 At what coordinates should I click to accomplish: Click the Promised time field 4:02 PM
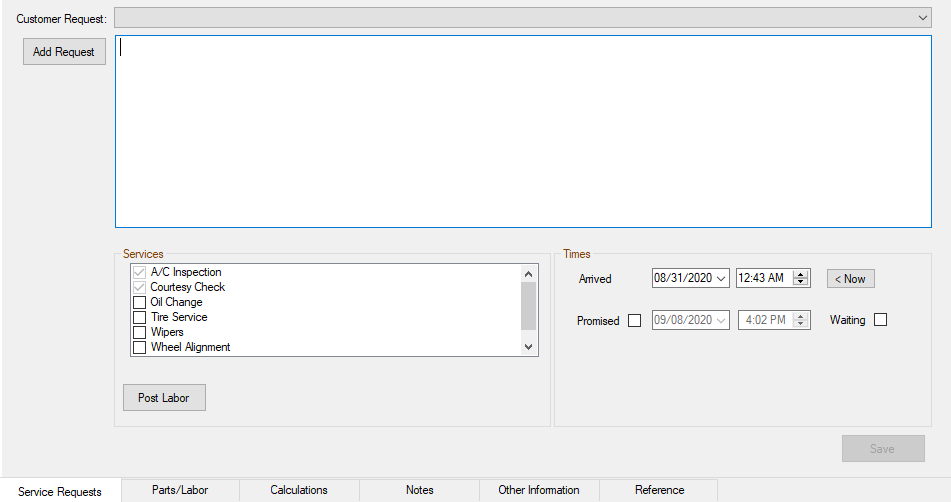pyautogui.click(x=766, y=320)
